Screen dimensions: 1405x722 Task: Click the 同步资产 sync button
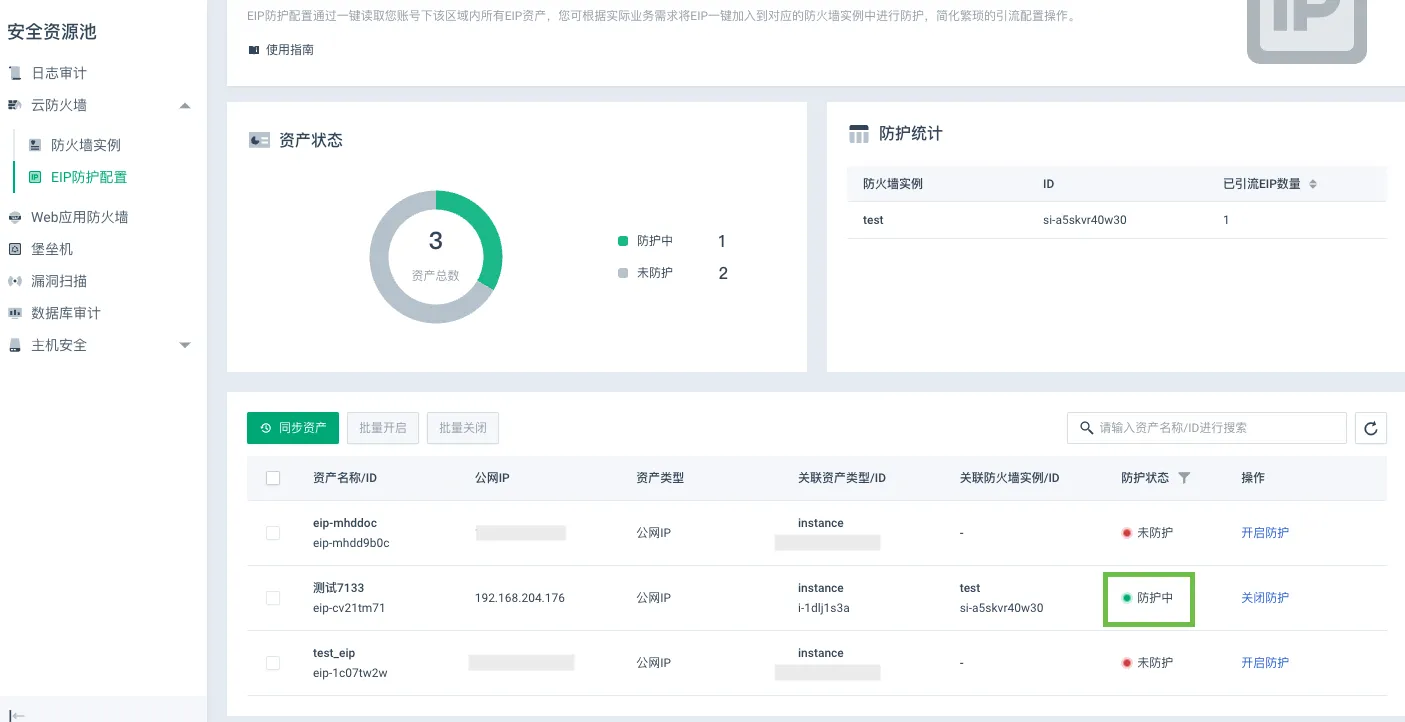pos(293,428)
